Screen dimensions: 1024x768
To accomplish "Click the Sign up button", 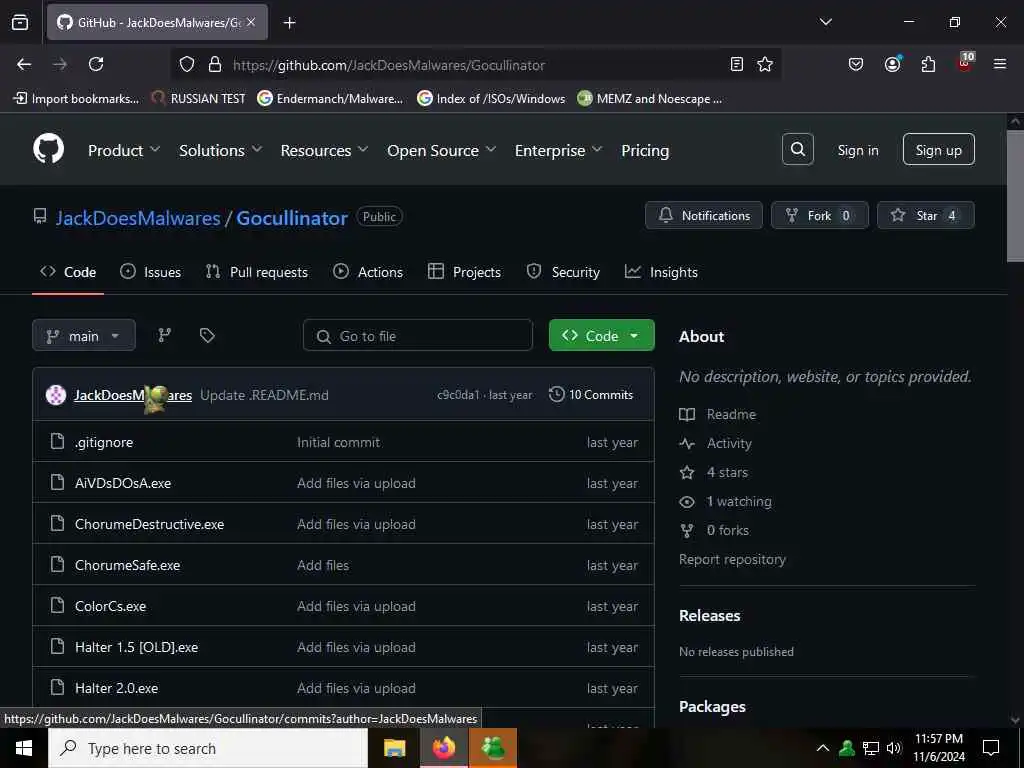I will (x=938, y=150).
